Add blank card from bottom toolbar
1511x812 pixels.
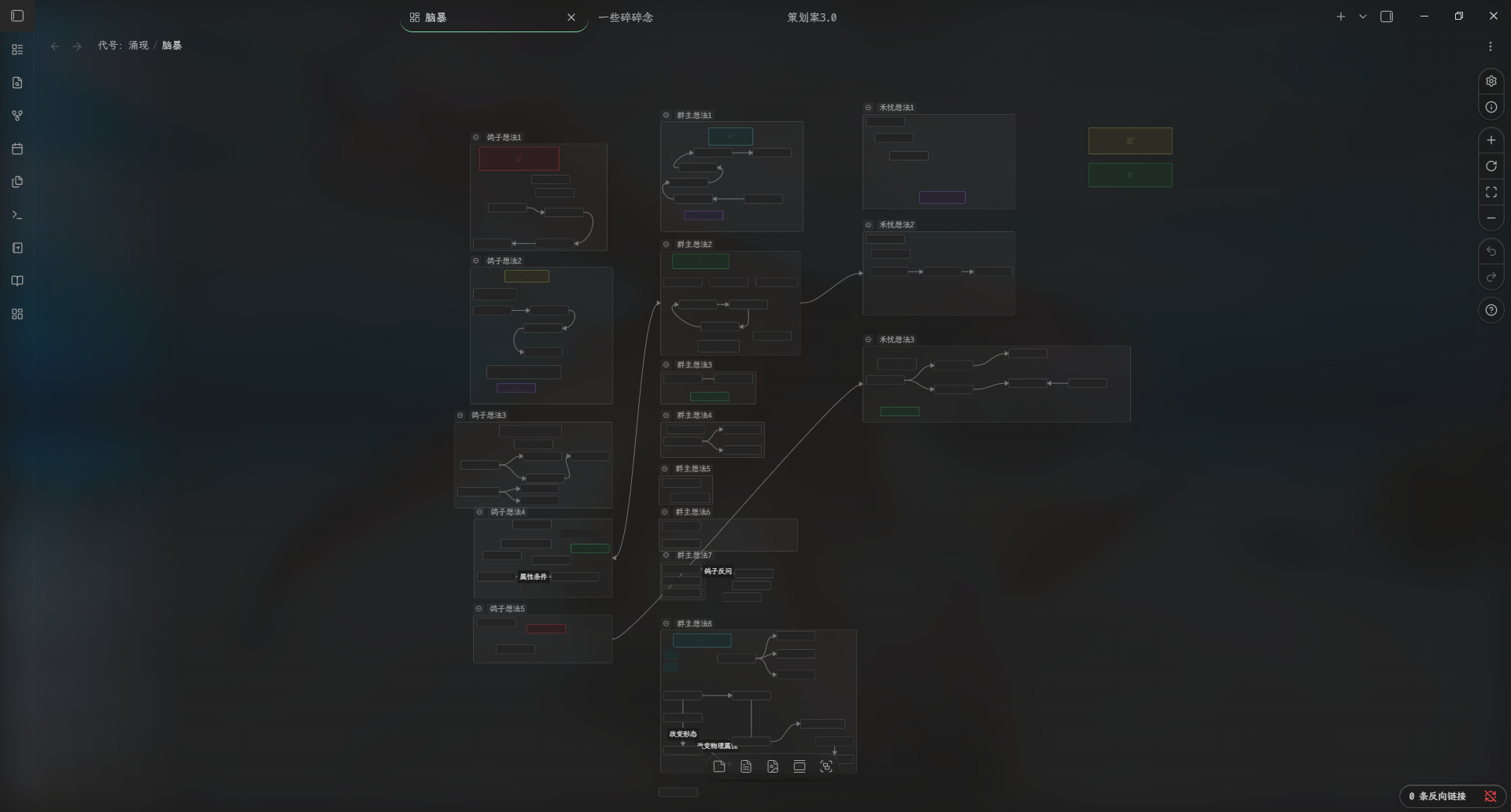click(x=719, y=766)
